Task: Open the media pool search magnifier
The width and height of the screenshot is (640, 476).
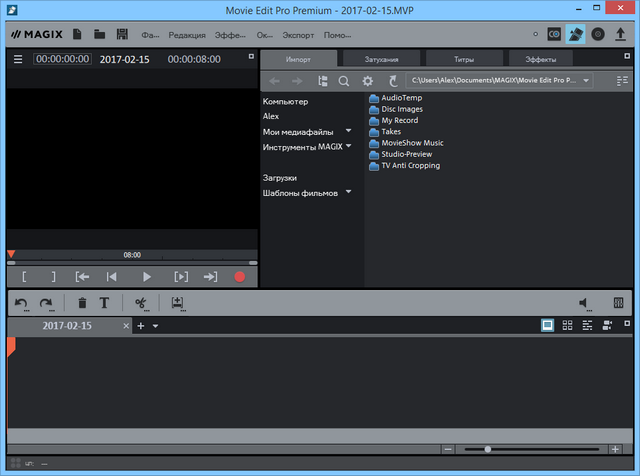Action: point(344,80)
